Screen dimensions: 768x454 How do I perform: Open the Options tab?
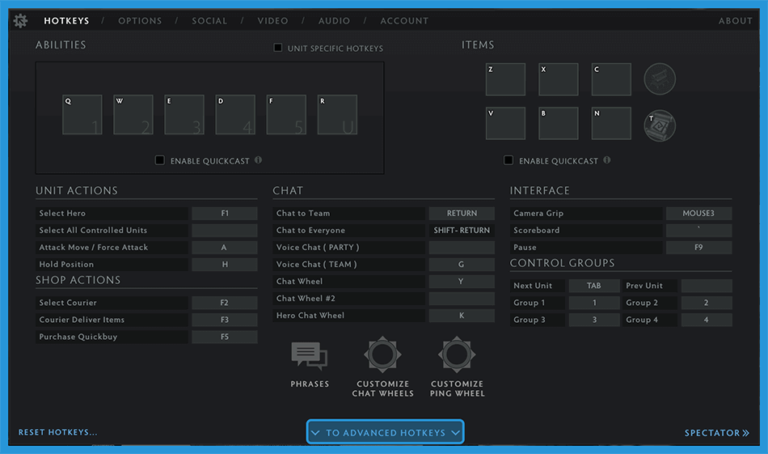(140, 21)
